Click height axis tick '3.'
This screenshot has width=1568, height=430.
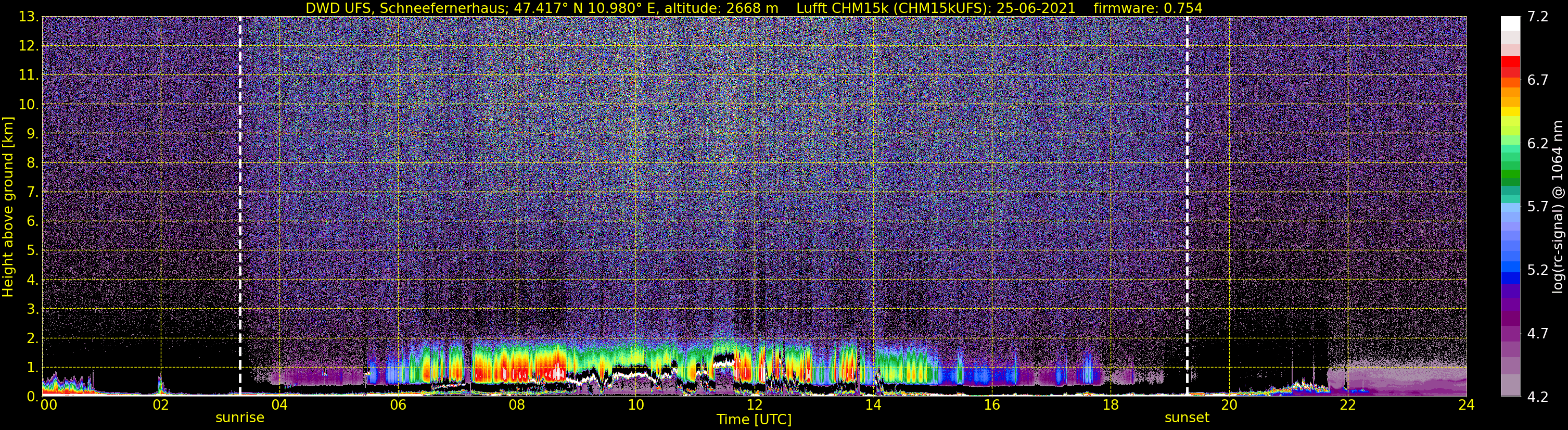coord(32,309)
